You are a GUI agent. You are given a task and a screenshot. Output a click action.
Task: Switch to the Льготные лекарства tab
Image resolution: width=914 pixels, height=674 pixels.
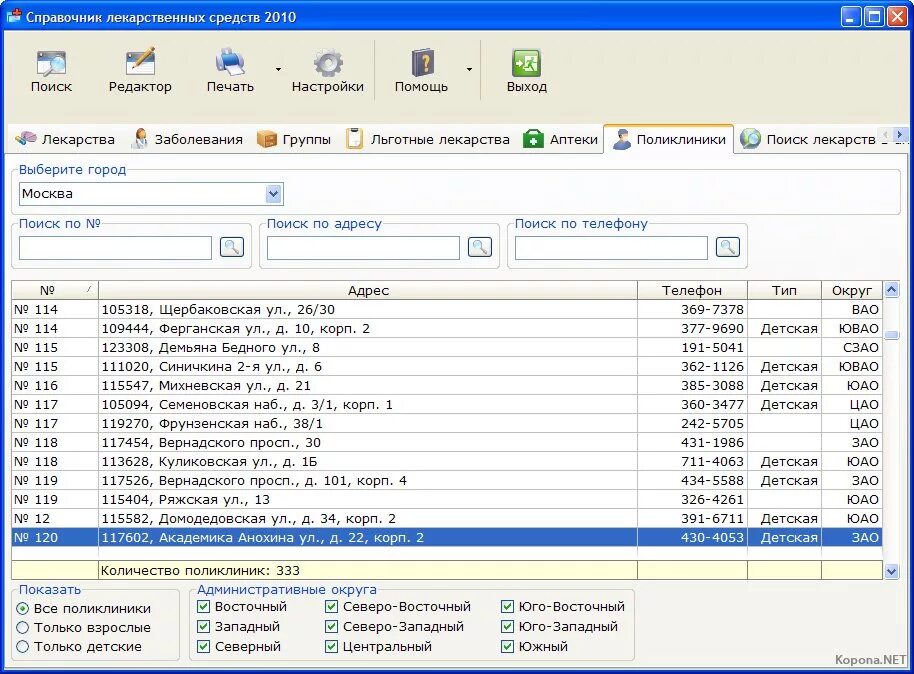(428, 139)
